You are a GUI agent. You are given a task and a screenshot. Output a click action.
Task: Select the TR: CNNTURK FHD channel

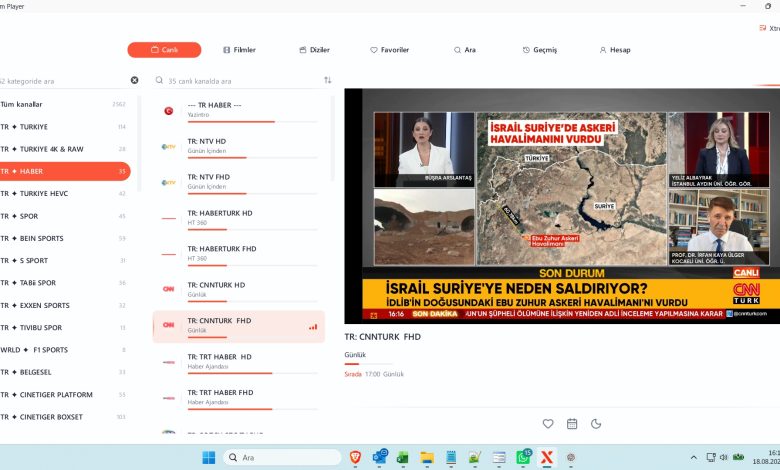point(238,326)
